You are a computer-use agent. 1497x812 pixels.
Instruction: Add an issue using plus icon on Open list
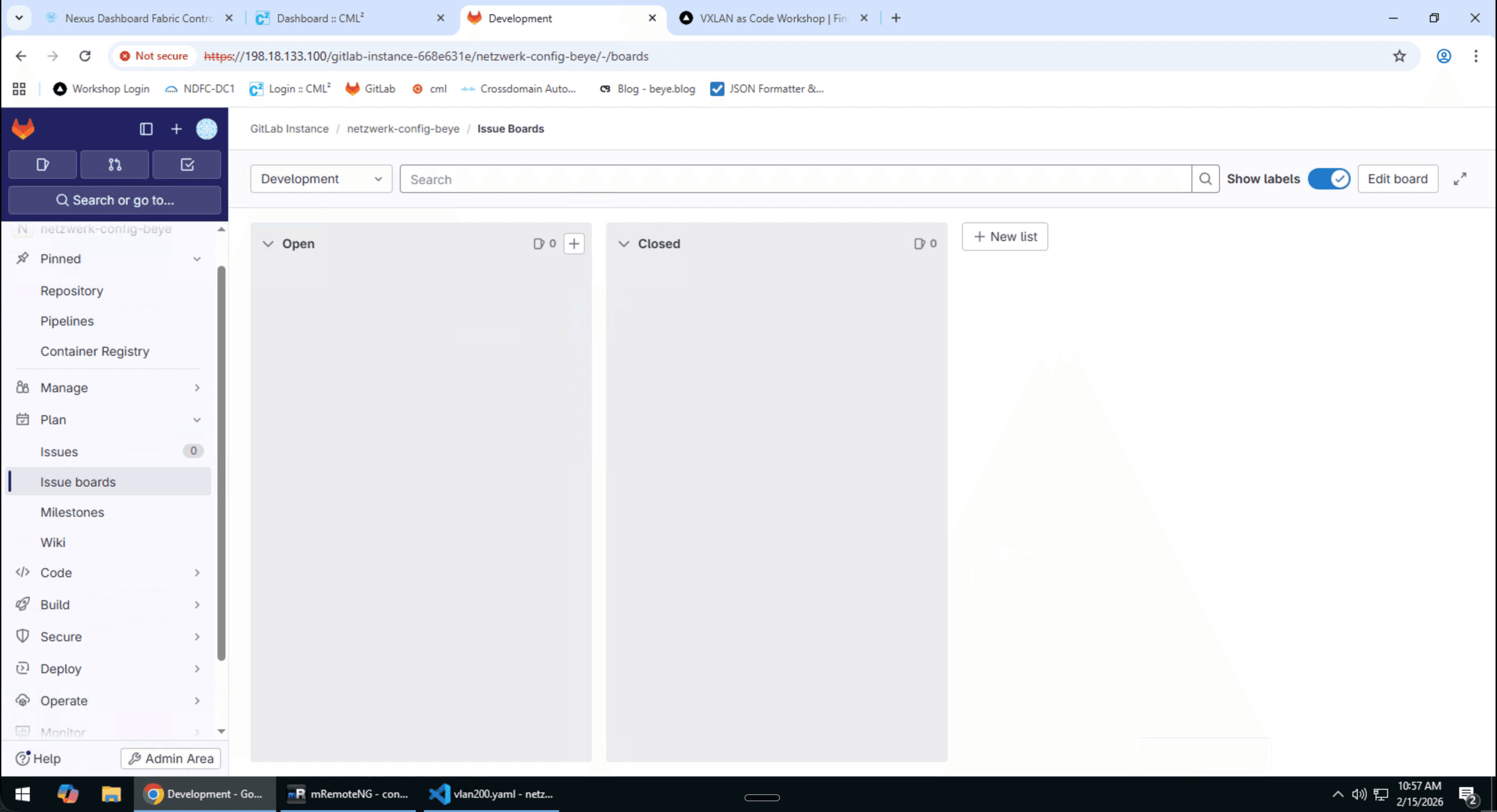[x=574, y=243]
